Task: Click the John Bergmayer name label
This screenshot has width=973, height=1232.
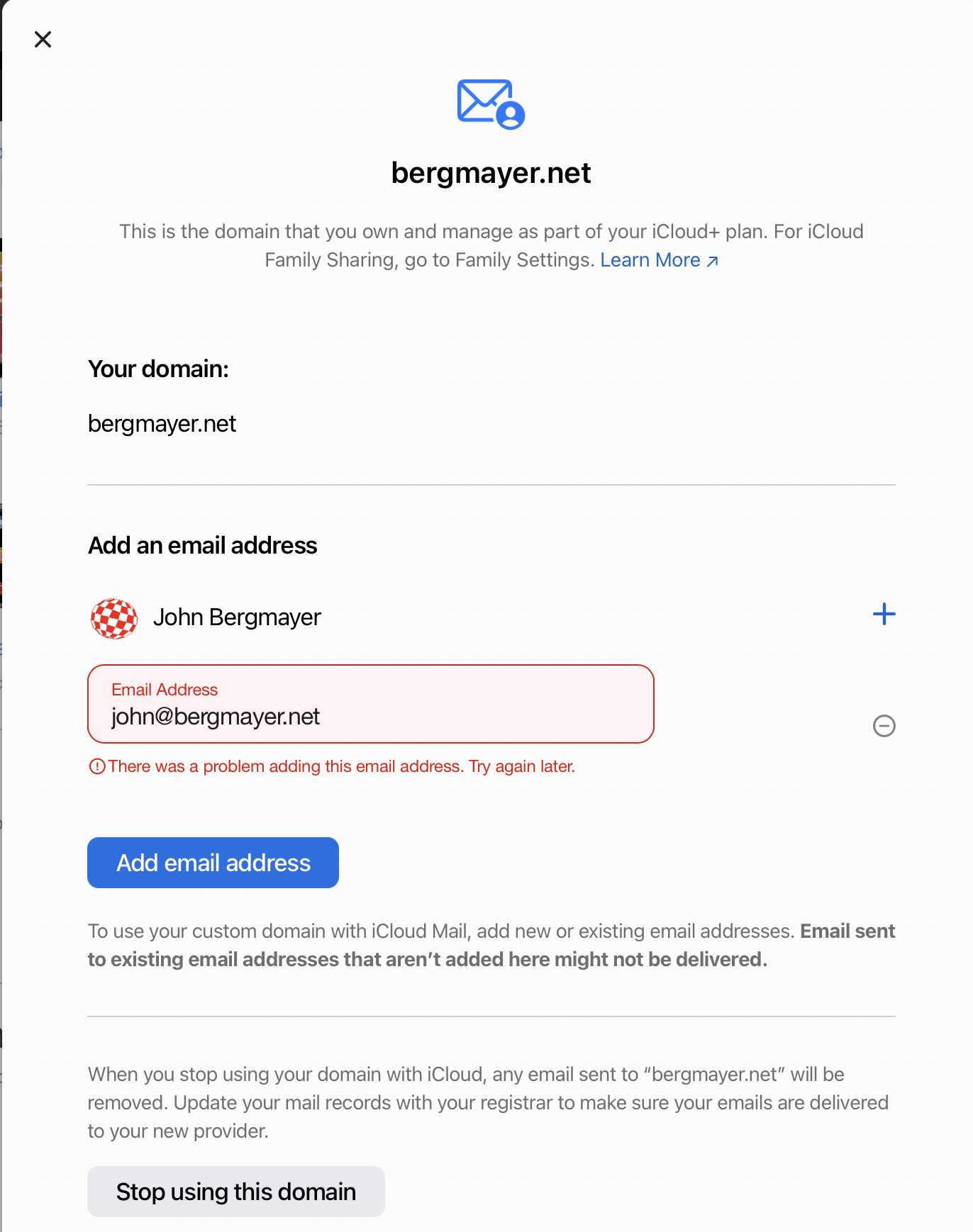Action: (x=237, y=617)
